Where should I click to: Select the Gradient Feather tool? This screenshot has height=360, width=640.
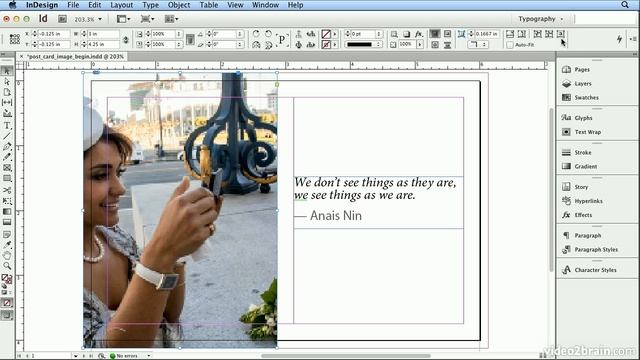tap(7, 222)
